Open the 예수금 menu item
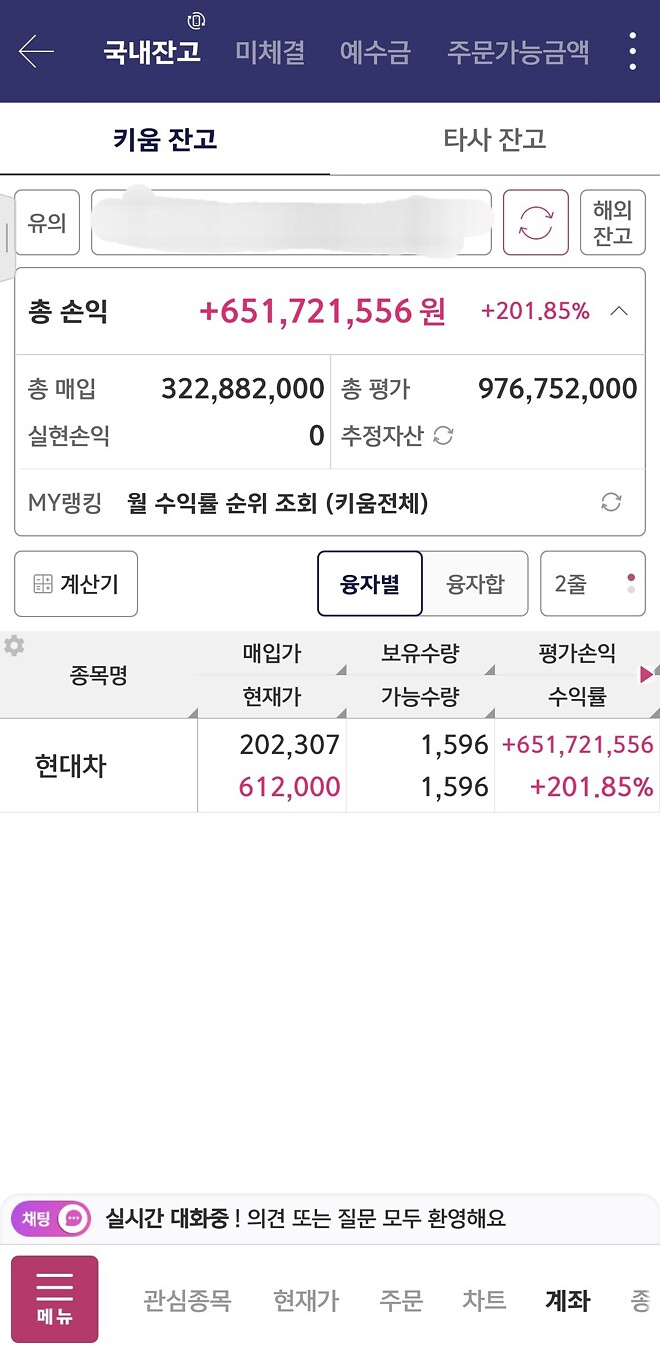This screenshot has width=660, height=1354. point(375,52)
